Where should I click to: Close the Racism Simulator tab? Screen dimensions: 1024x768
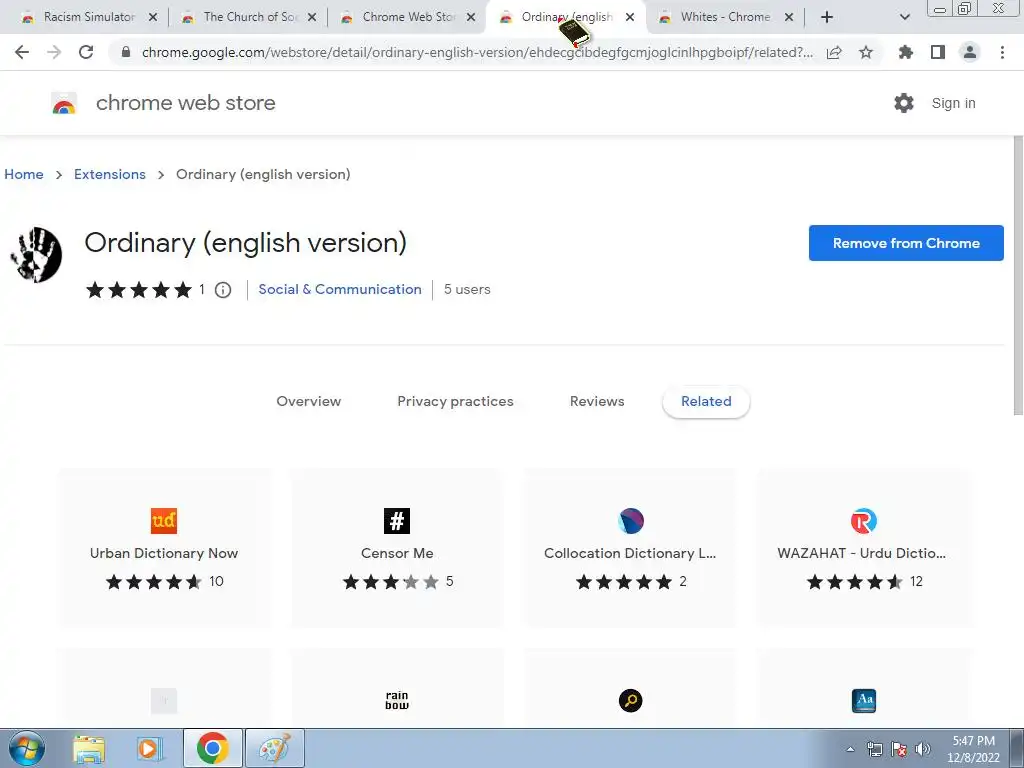point(153,17)
